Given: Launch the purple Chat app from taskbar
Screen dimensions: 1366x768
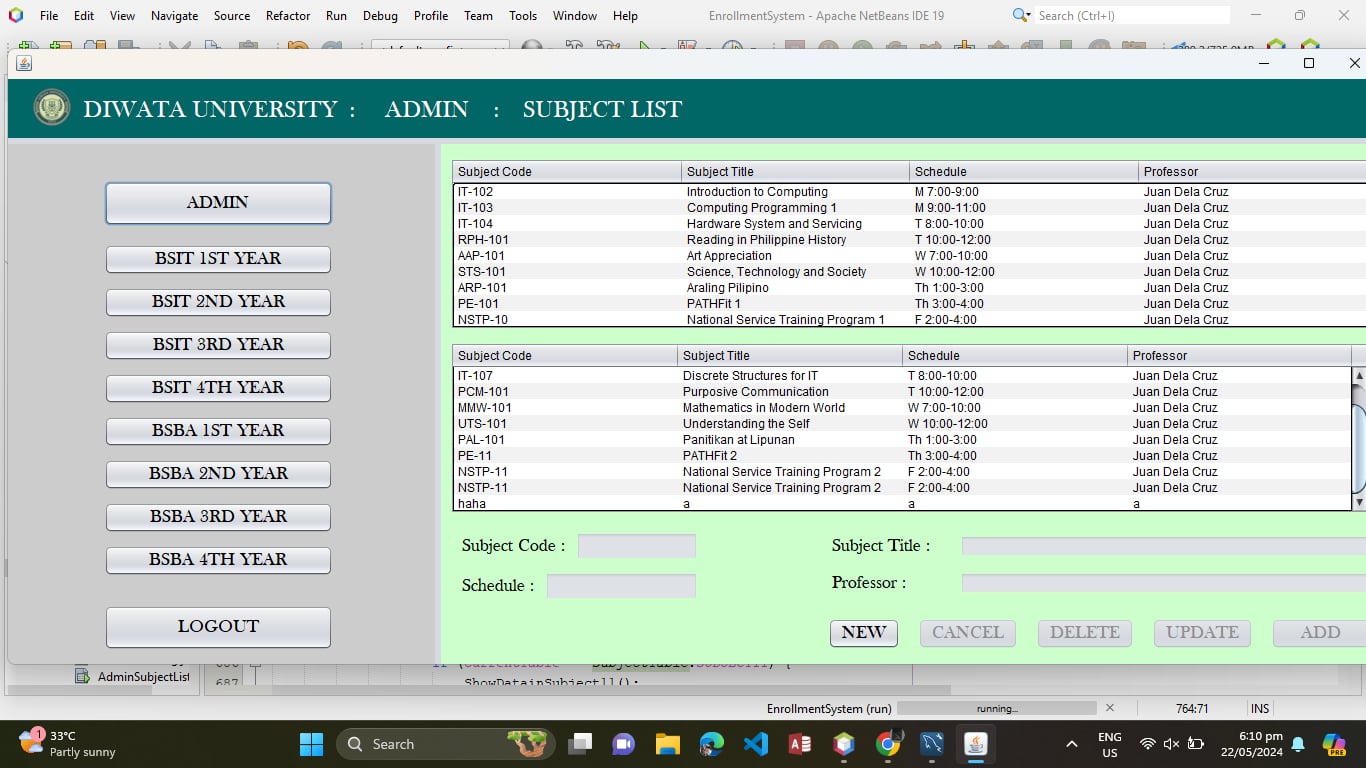Looking at the screenshot, I should tap(623, 744).
